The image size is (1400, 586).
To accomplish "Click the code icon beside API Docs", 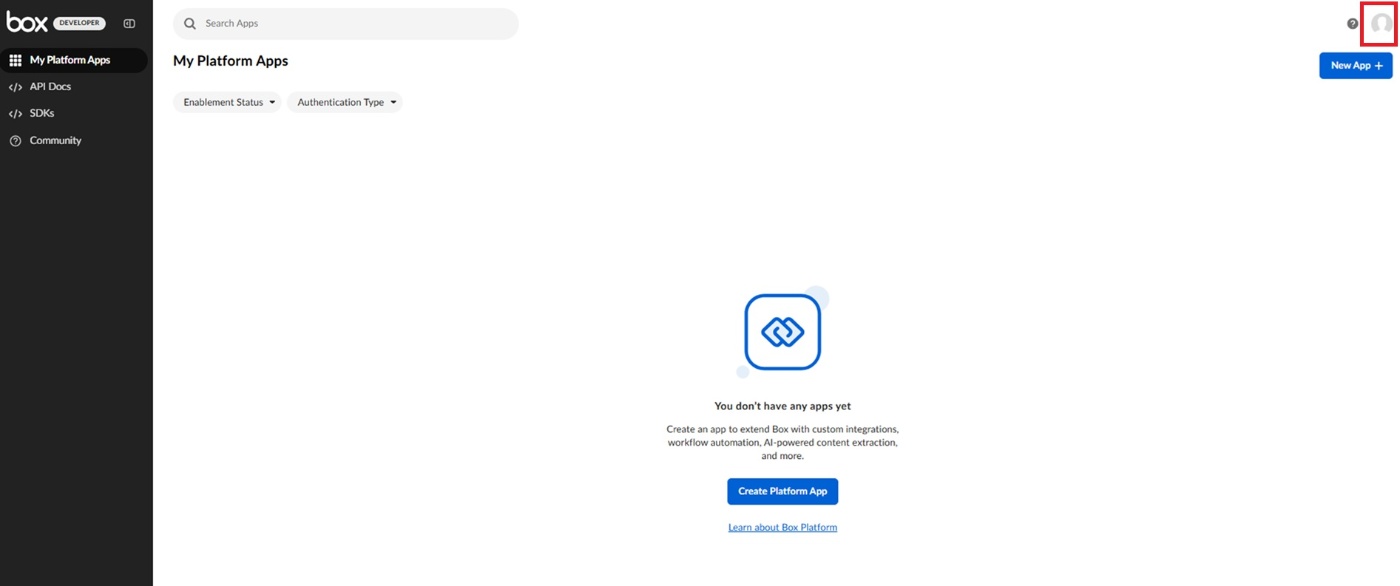I will 15,87.
